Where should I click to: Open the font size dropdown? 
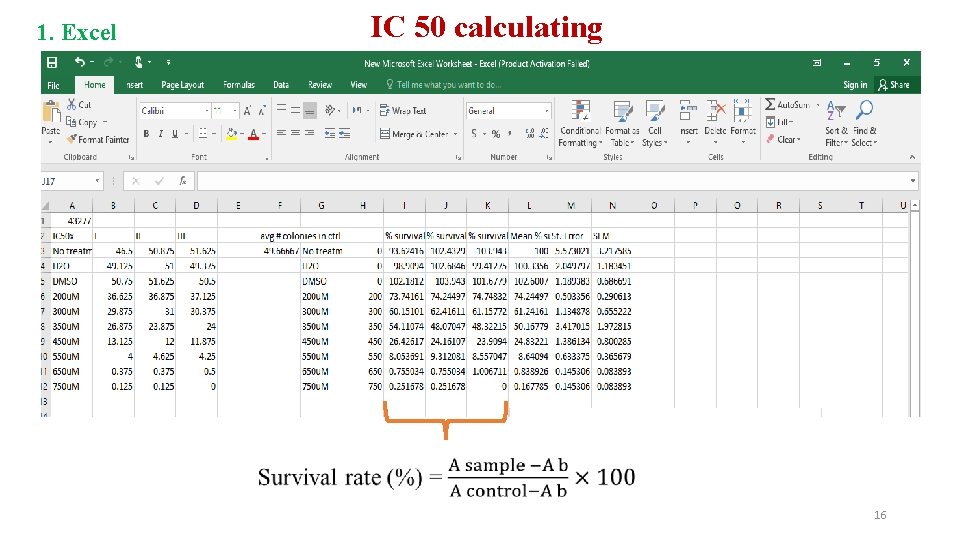pos(235,111)
